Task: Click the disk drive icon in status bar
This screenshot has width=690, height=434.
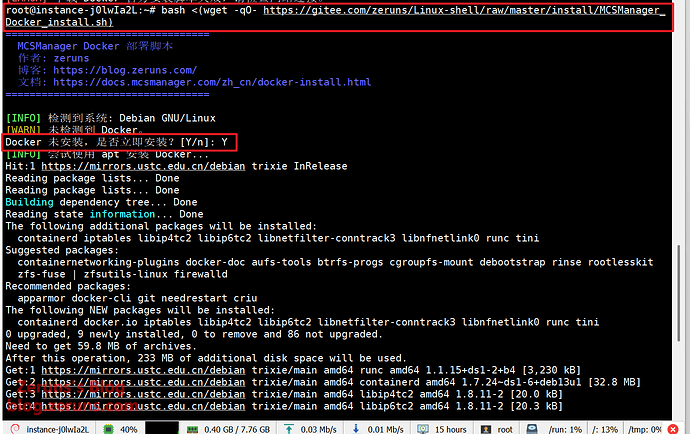Action: [532, 429]
